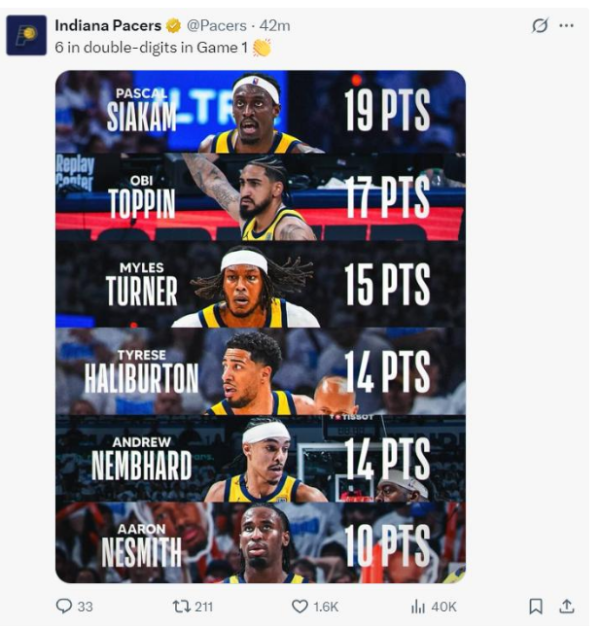
Task: Click the gold verified badge
Action: [x=173, y=26]
